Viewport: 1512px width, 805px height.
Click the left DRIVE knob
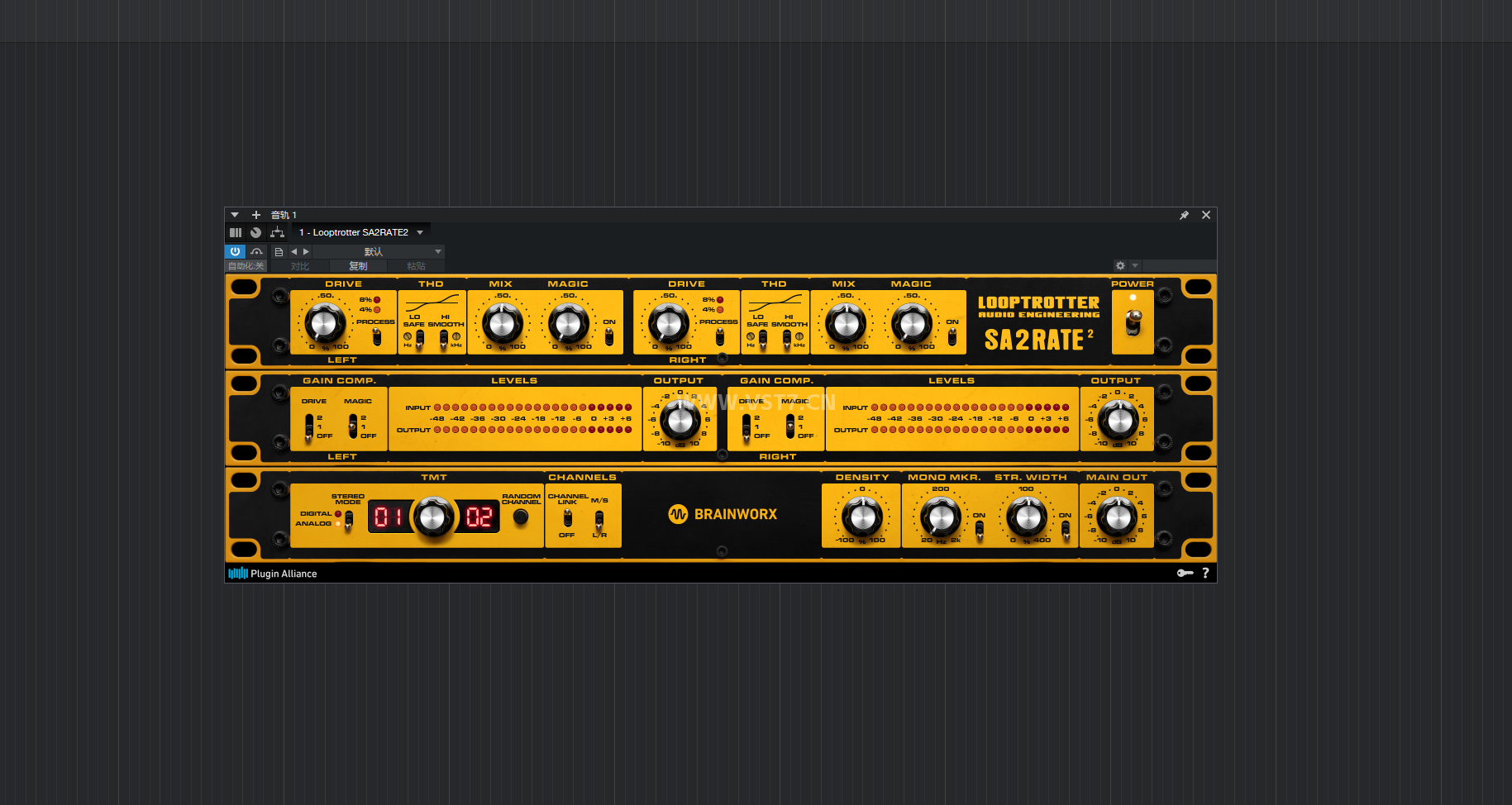point(326,323)
